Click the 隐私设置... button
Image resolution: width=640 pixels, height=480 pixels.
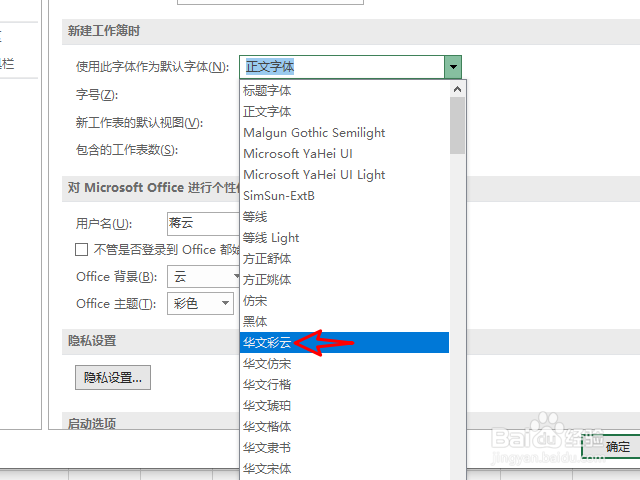[113, 378]
